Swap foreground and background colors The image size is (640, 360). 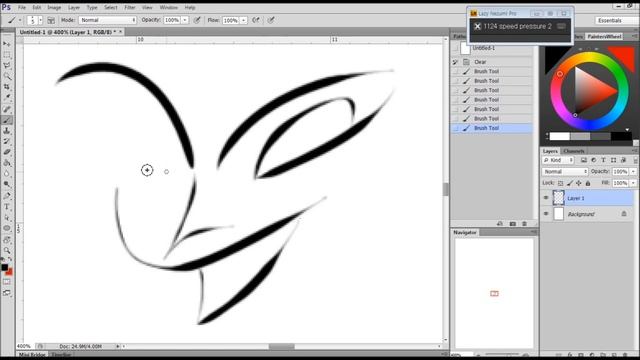coord(10,260)
